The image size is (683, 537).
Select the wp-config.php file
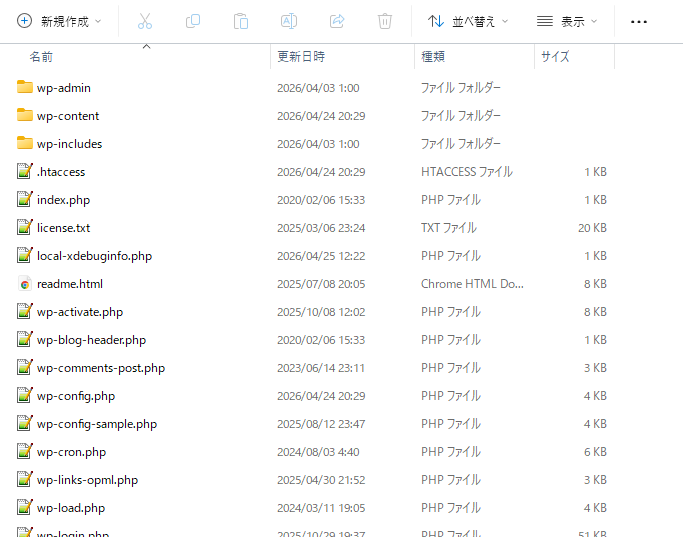(x=76, y=396)
